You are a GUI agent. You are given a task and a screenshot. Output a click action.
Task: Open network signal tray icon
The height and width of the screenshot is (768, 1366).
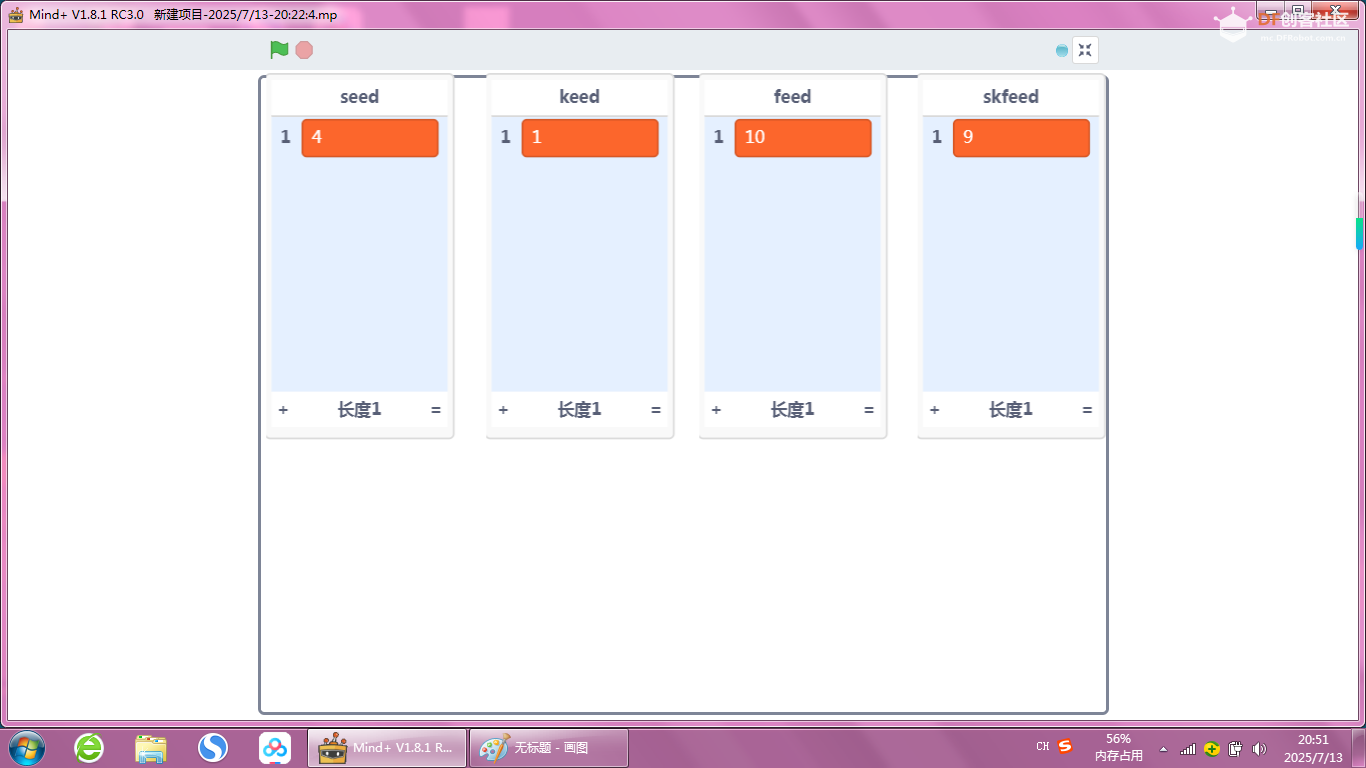coord(1188,748)
